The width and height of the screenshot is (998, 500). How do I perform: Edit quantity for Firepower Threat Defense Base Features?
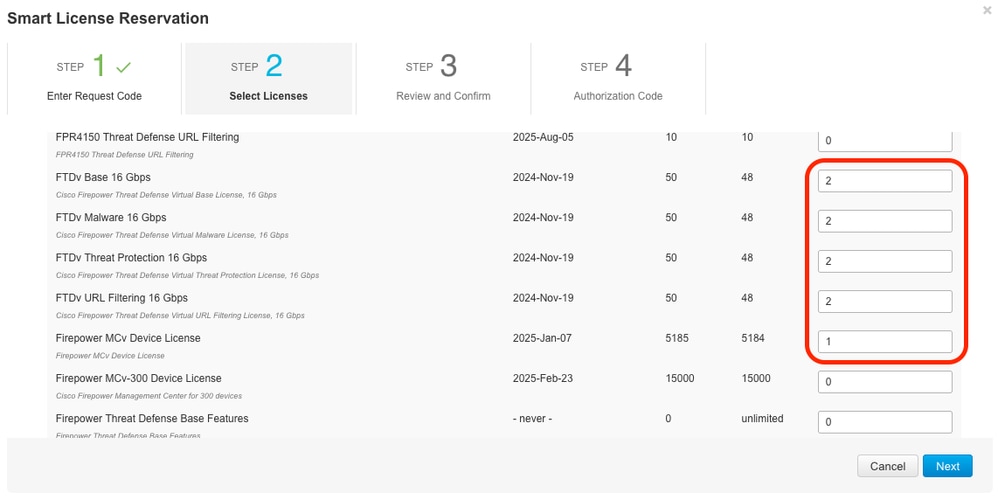coord(885,422)
